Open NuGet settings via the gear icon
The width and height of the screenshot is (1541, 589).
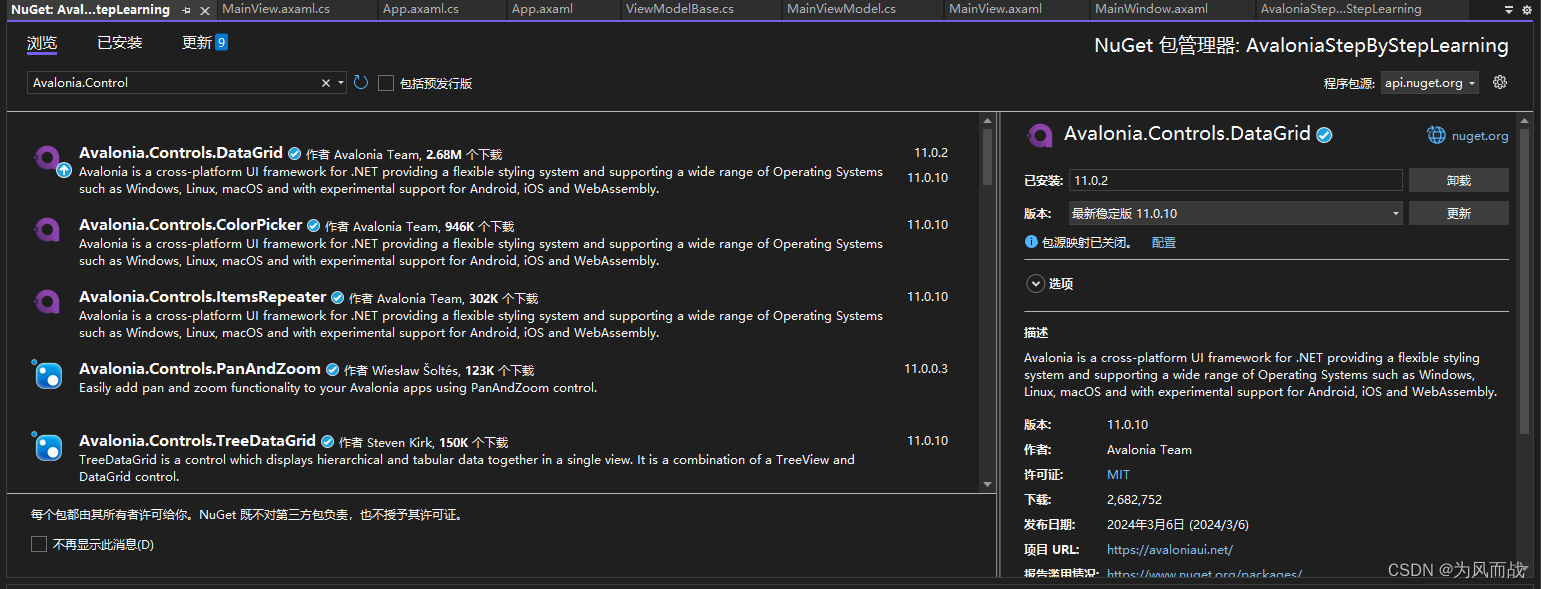pyautogui.click(x=1499, y=82)
